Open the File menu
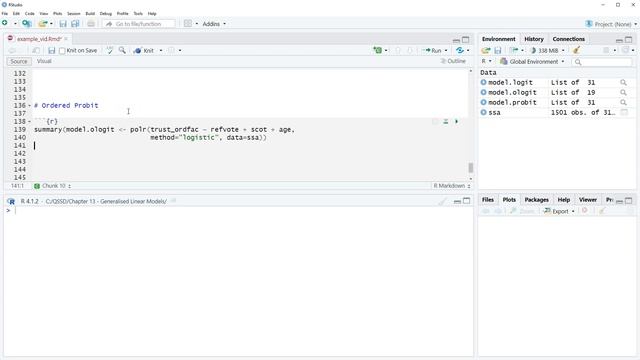 4,13
